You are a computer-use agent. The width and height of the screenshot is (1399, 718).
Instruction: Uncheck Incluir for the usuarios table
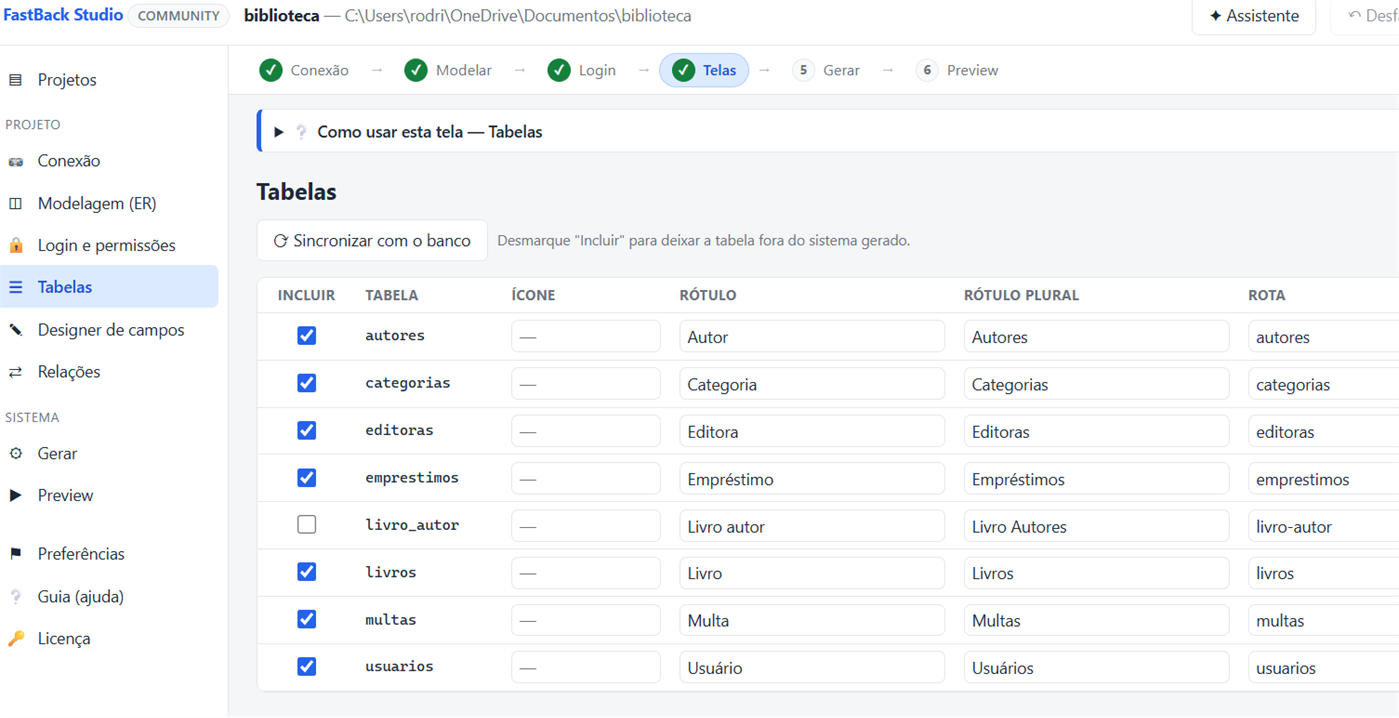coord(307,666)
